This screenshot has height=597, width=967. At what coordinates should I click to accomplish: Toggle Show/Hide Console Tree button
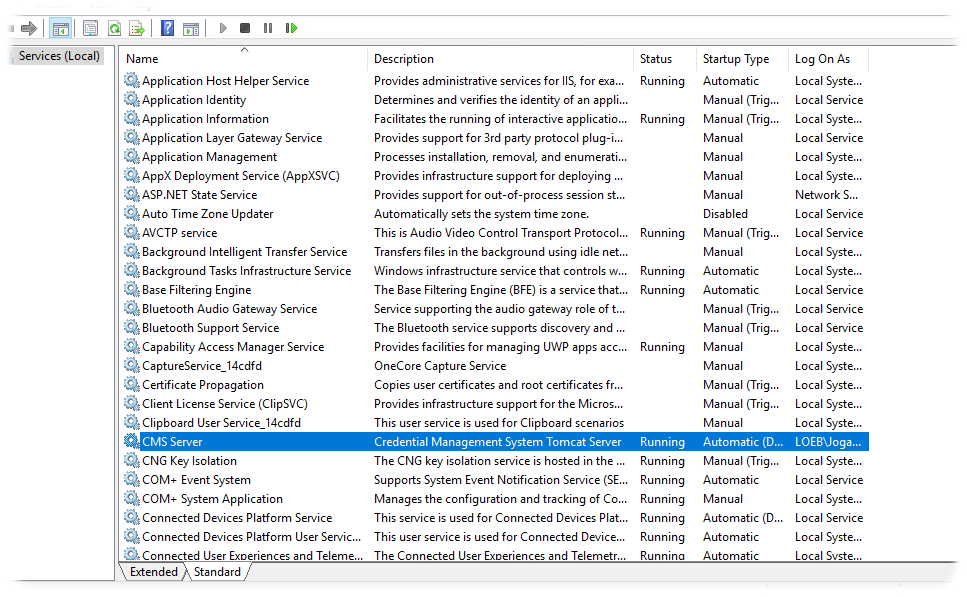point(60,28)
